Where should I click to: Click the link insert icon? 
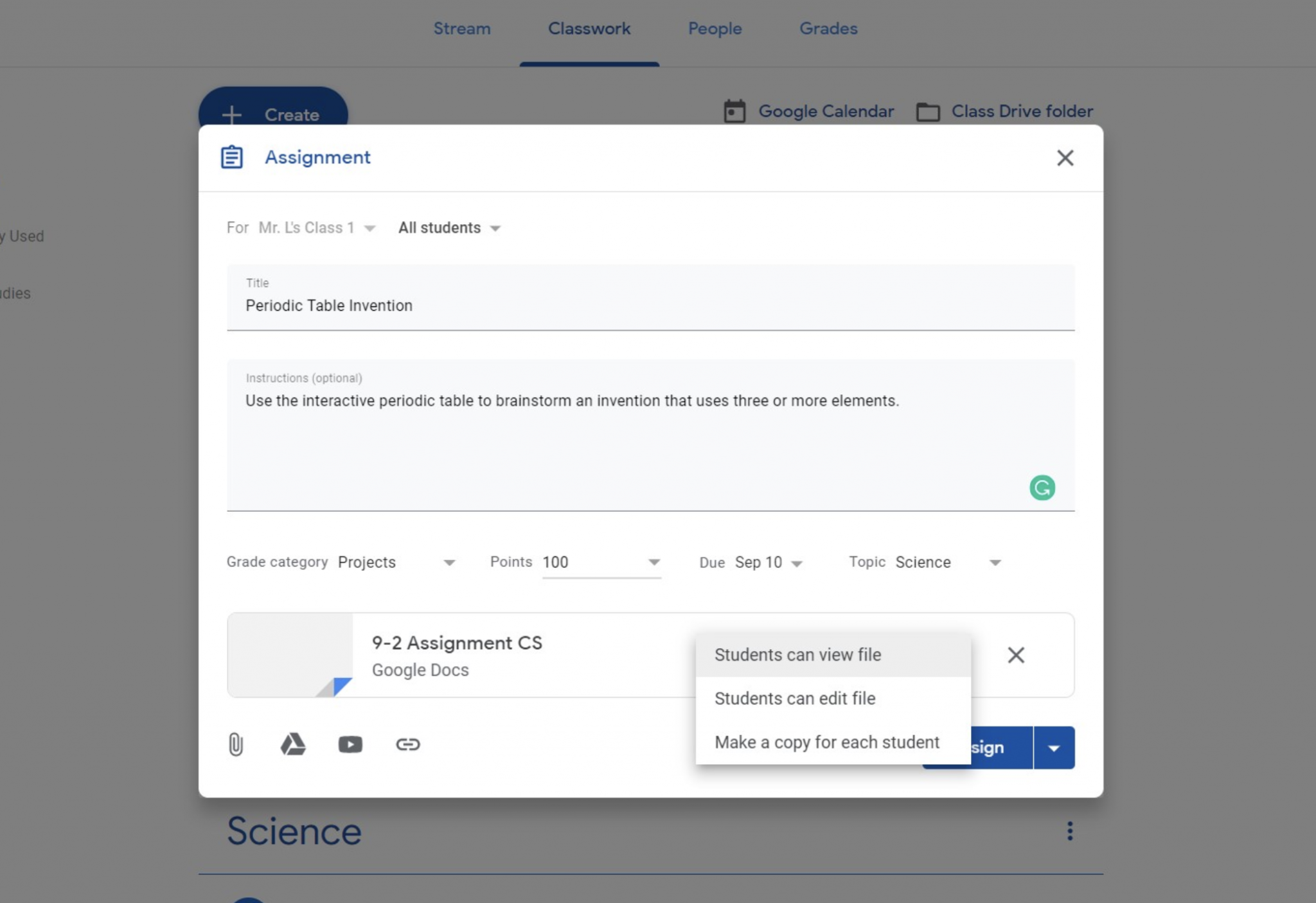pyautogui.click(x=408, y=744)
